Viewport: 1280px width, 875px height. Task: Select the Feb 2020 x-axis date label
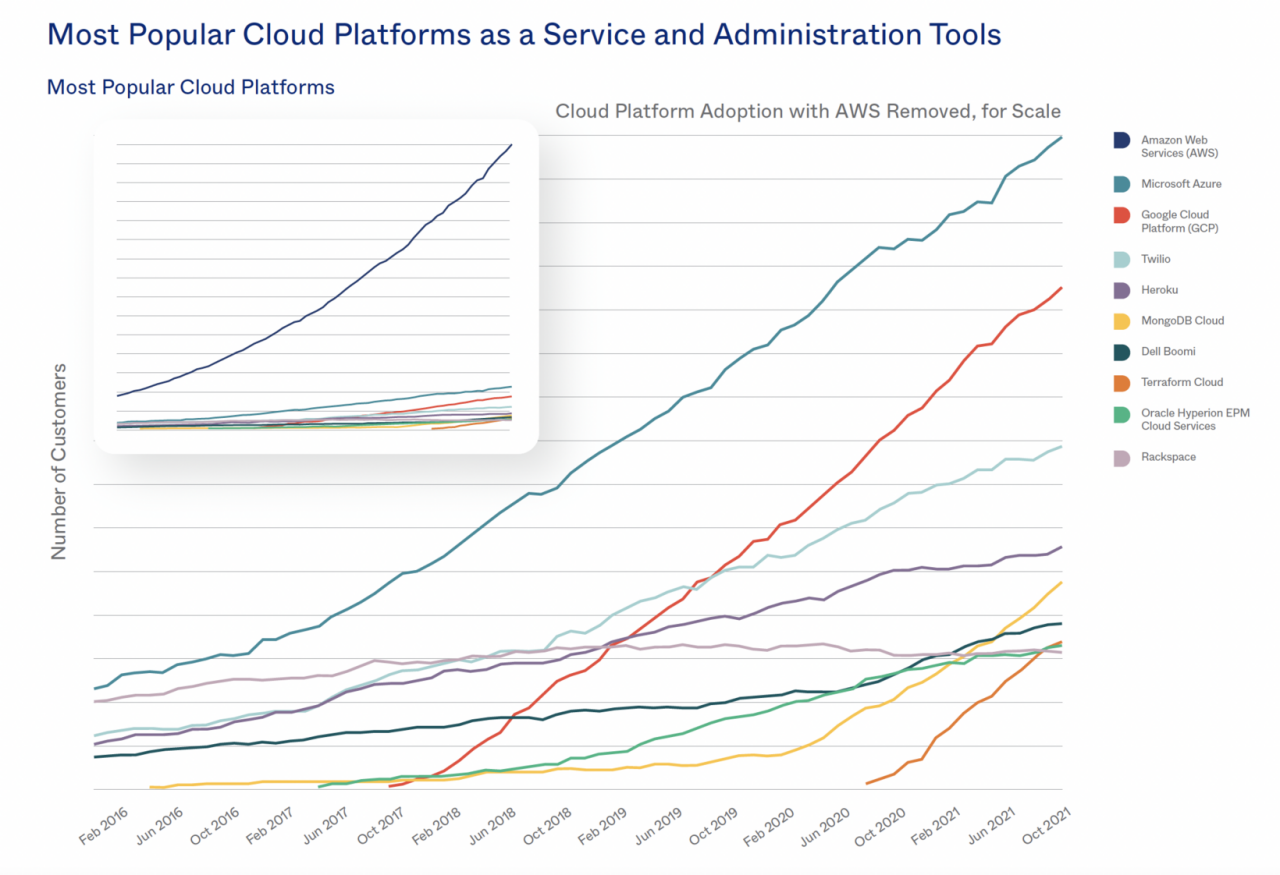point(768,827)
